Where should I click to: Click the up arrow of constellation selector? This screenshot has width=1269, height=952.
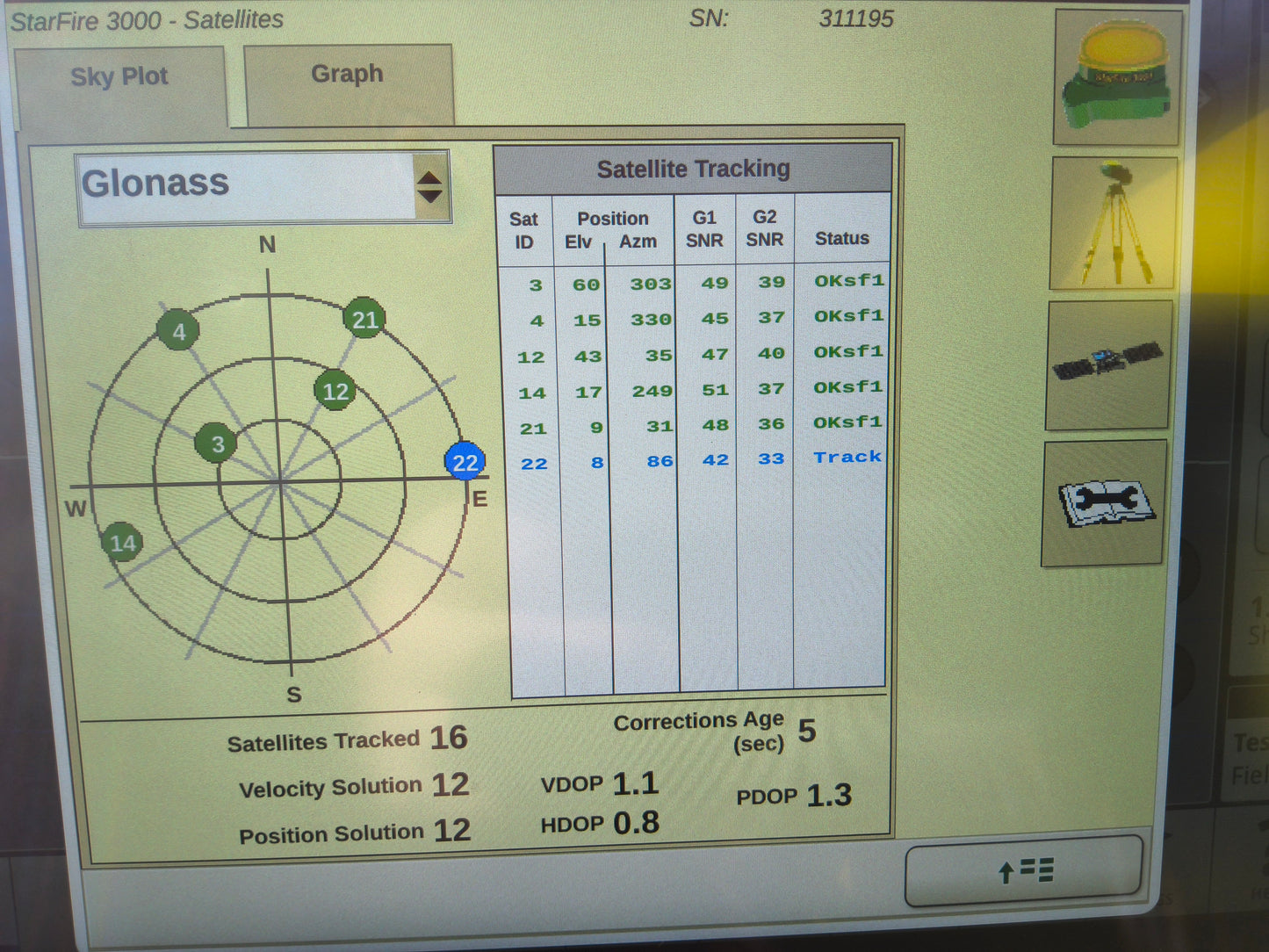click(x=431, y=176)
